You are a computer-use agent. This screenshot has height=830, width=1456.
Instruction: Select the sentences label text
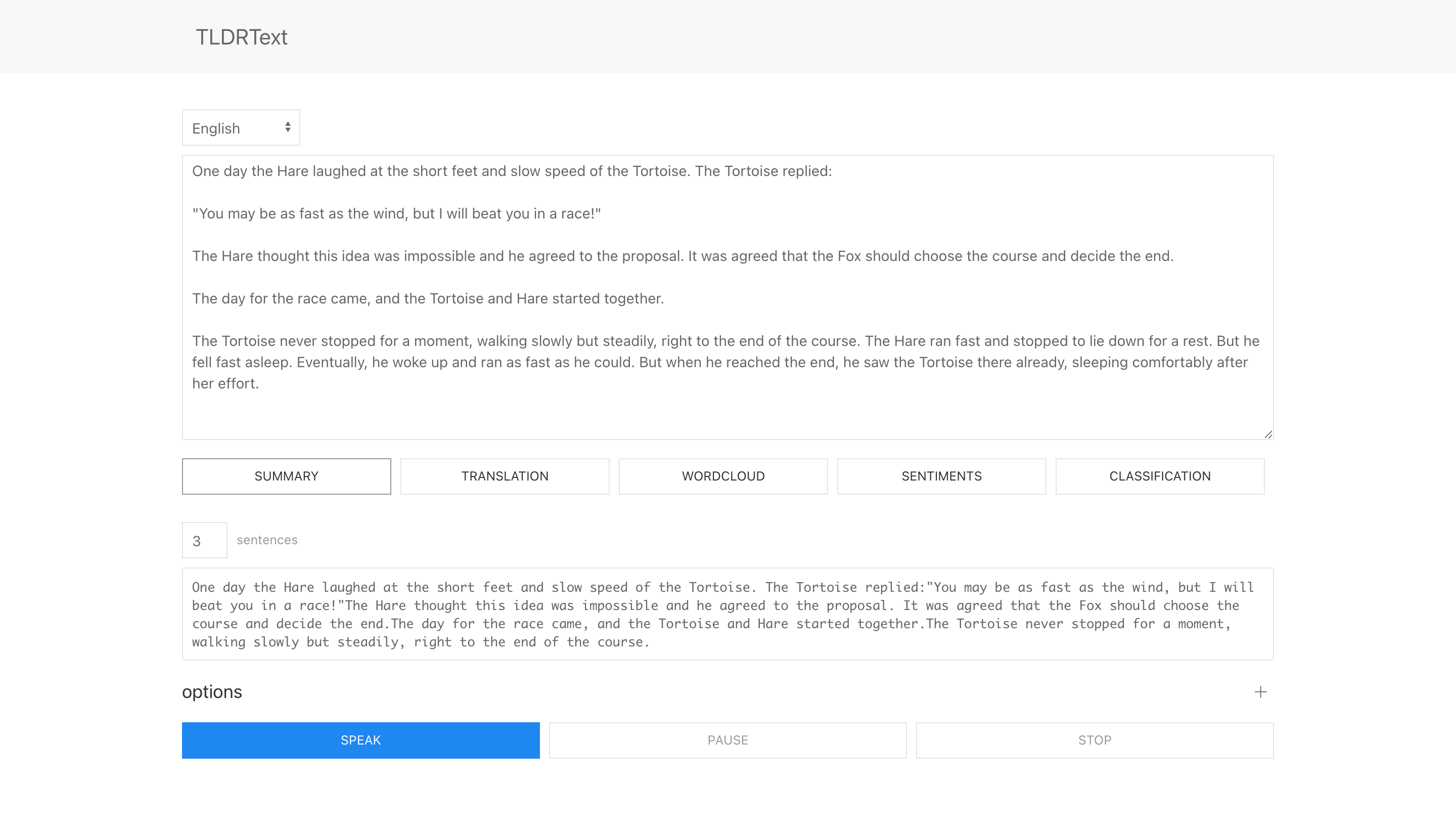point(266,539)
